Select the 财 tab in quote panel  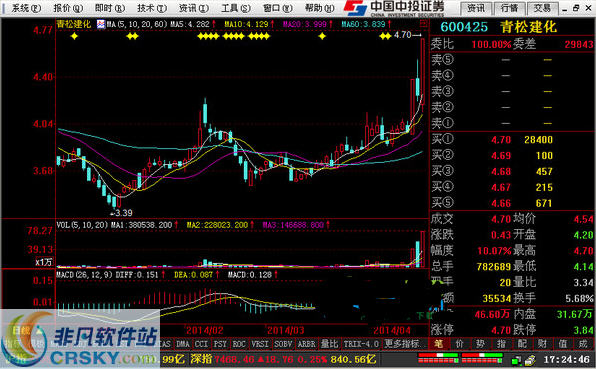point(542,344)
